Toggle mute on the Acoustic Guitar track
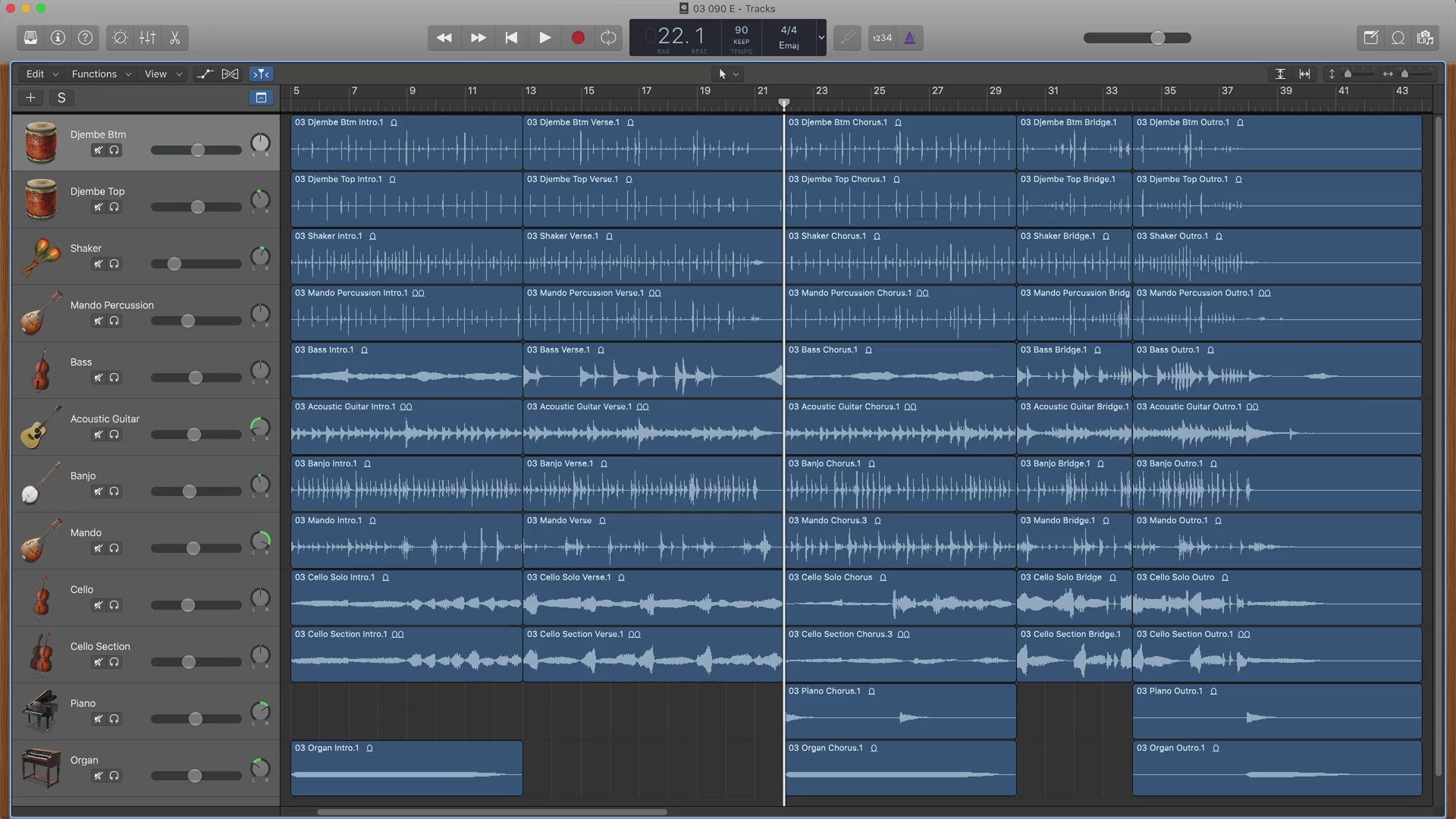This screenshot has height=819, width=1456. (97, 435)
